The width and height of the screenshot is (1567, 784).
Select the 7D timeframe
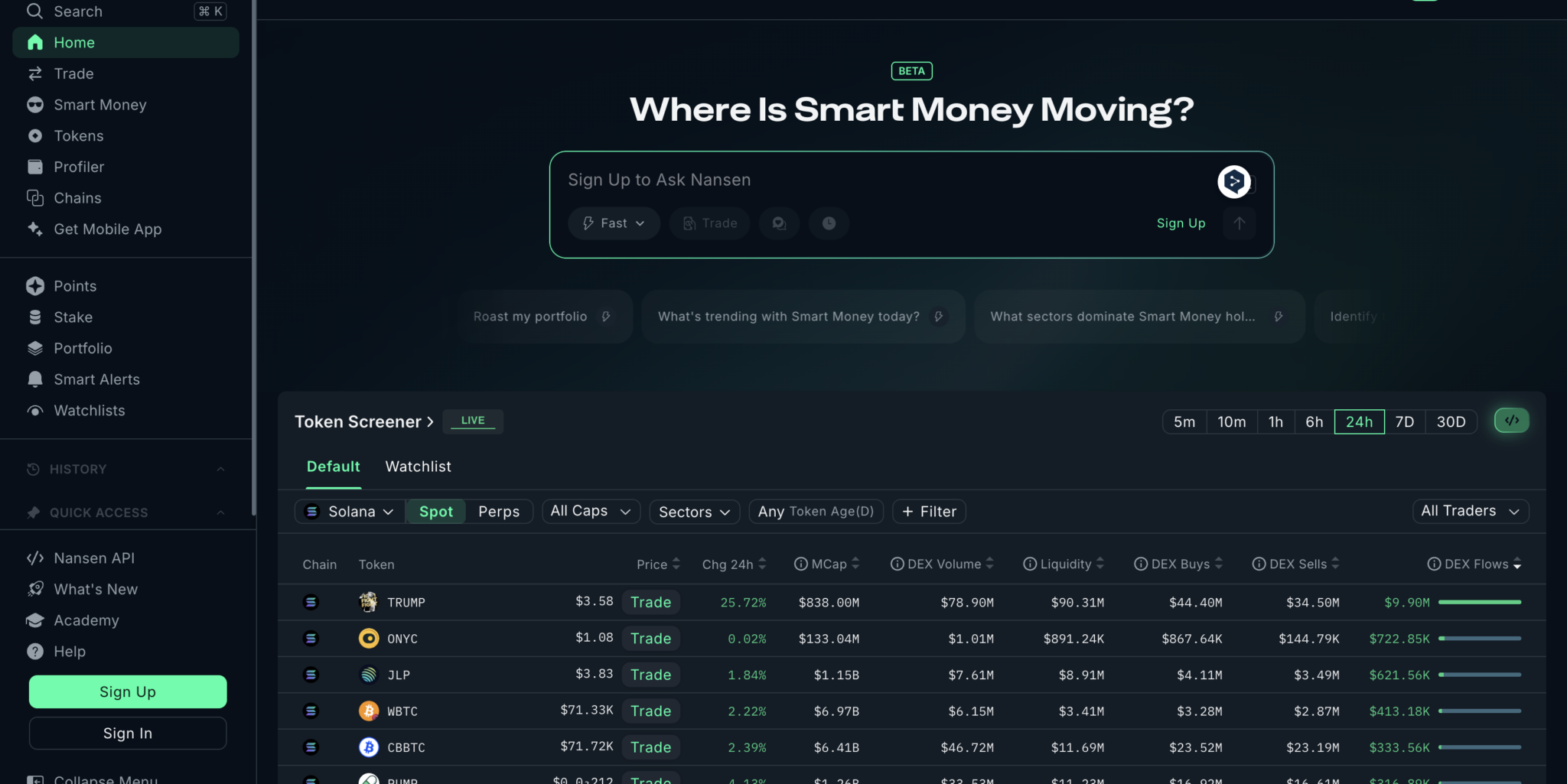pyautogui.click(x=1405, y=421)
